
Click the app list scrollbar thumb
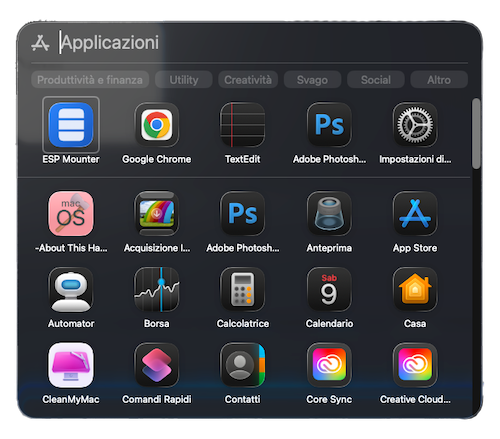pos(476,133)
